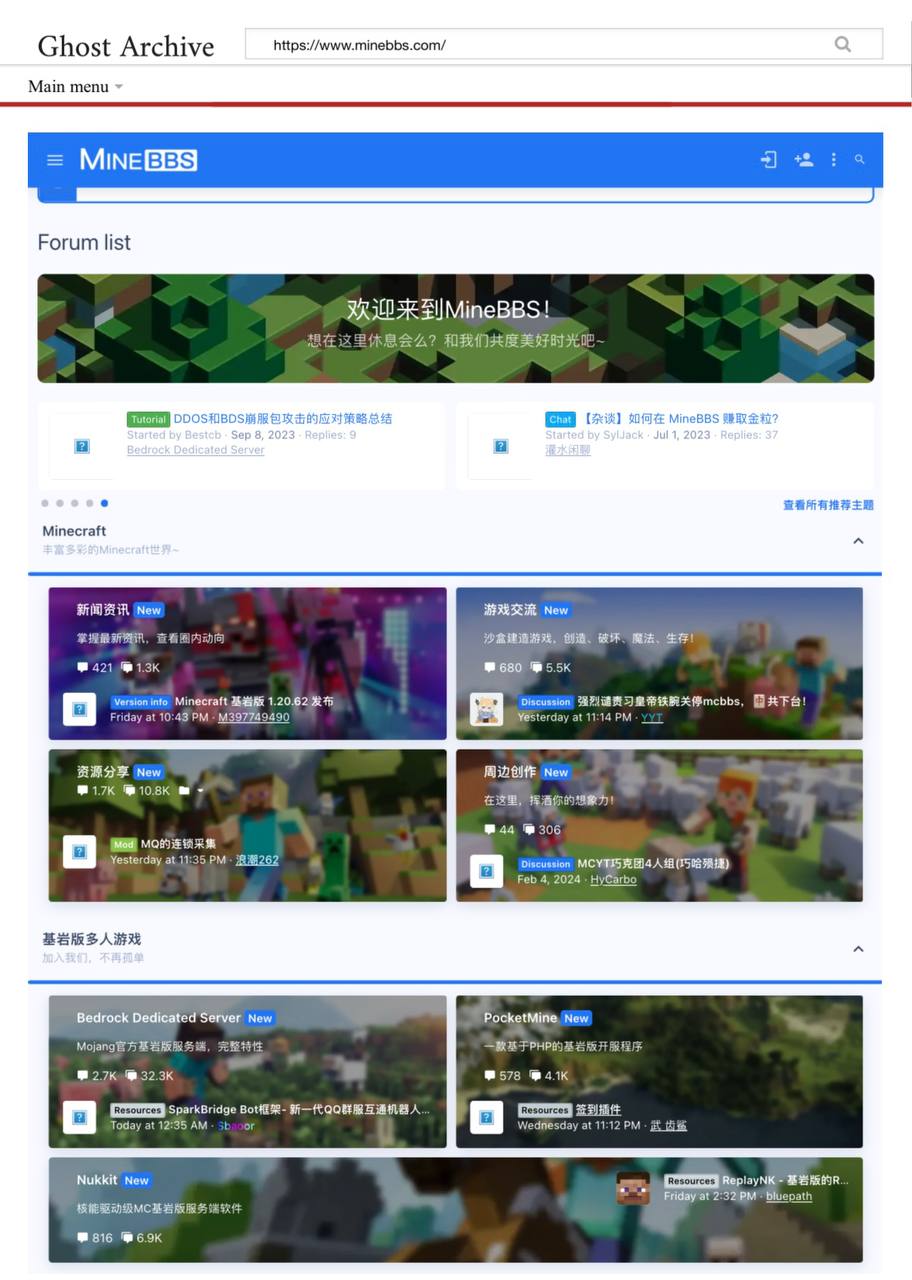The height and width of the screenshot is (1280, 912).
Task: Click the threads icon beside 44
Action: pyautogui.click(x=489, y=830)
